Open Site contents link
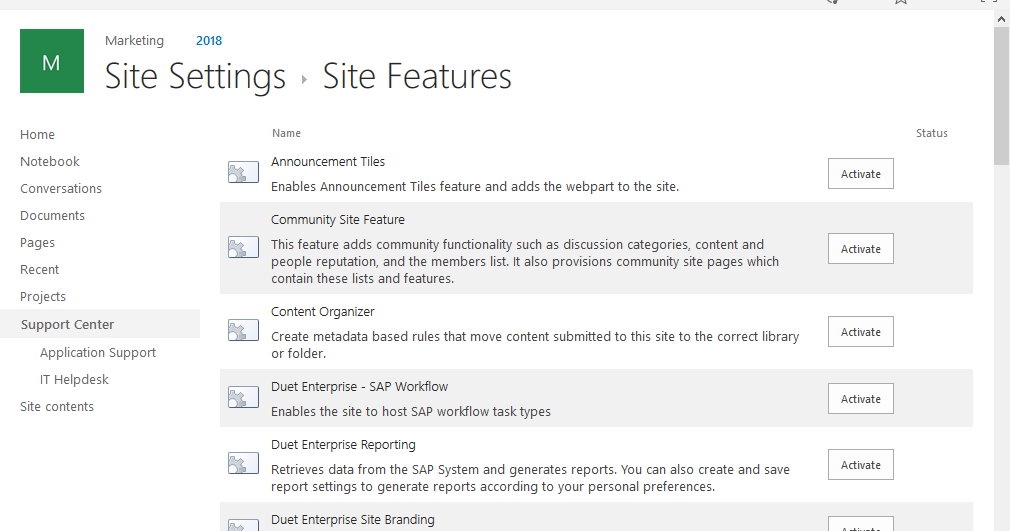The height and width of the screenshot is (531, 1010). tap(57, 406)
